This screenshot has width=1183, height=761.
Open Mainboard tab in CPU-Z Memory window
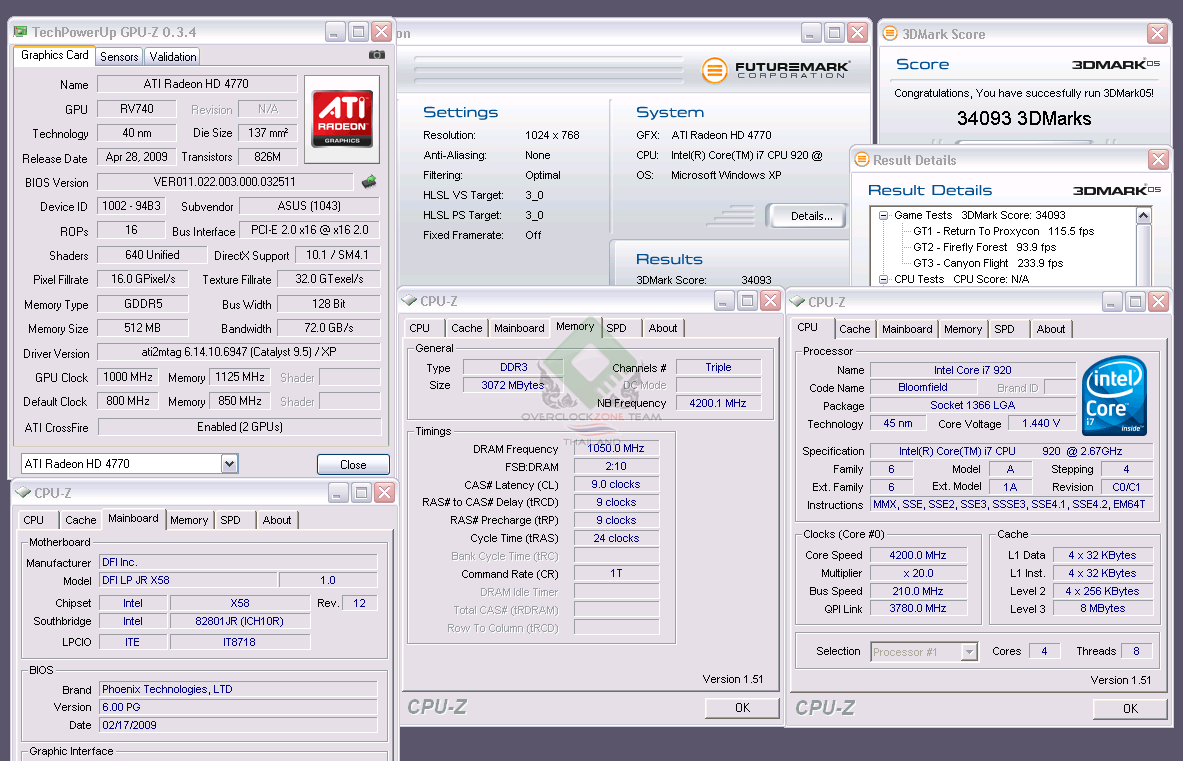pos(519,328)
